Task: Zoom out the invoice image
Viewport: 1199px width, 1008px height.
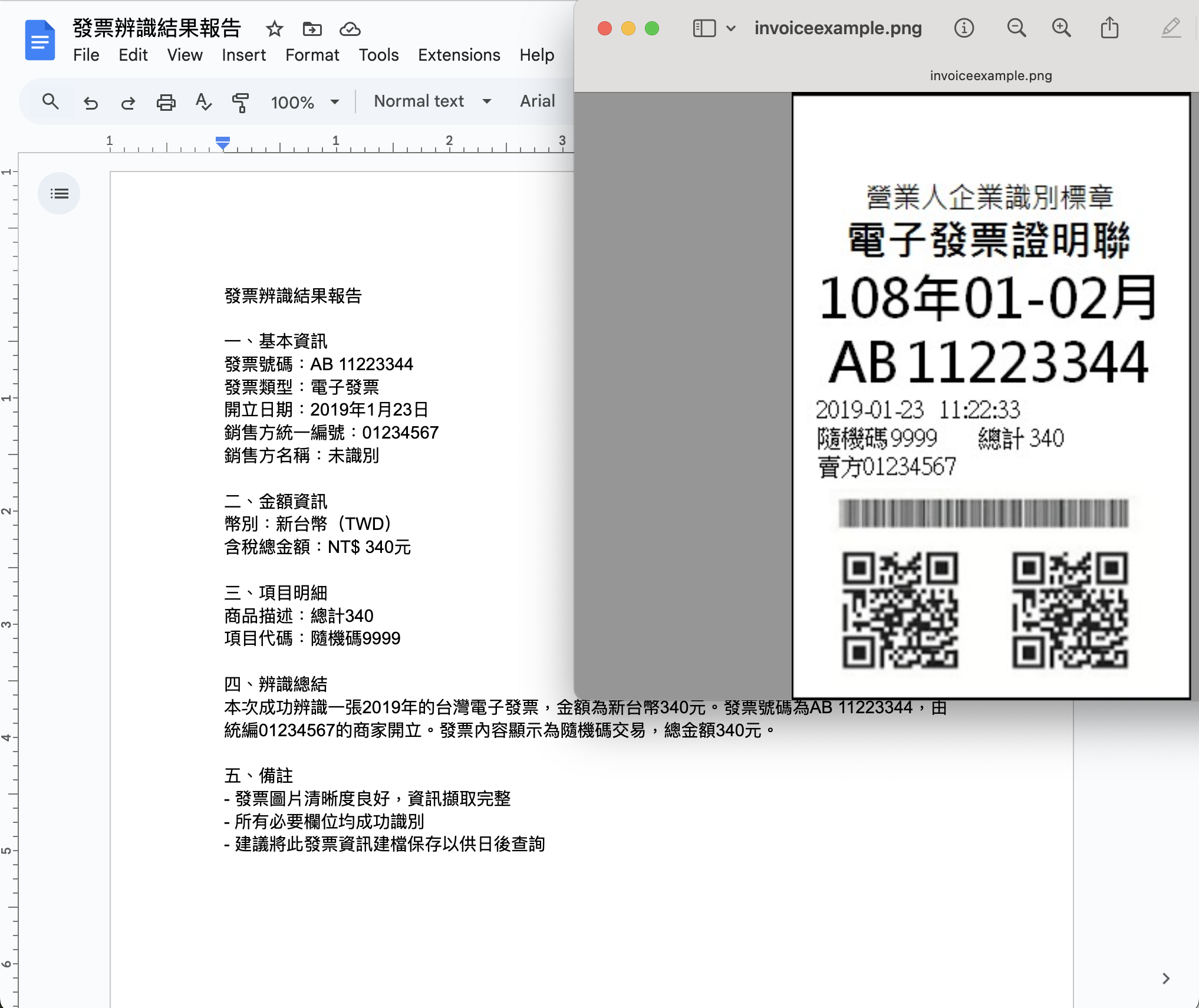Action: (x=1016, y=28)
